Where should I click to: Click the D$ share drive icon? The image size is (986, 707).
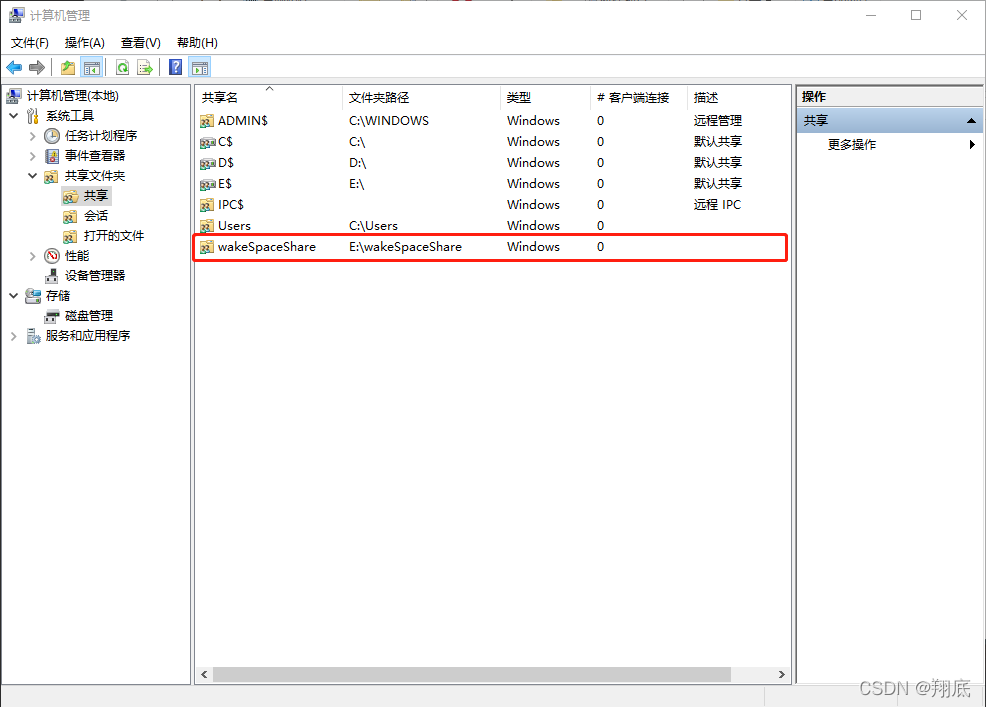[x=207, y=163]
